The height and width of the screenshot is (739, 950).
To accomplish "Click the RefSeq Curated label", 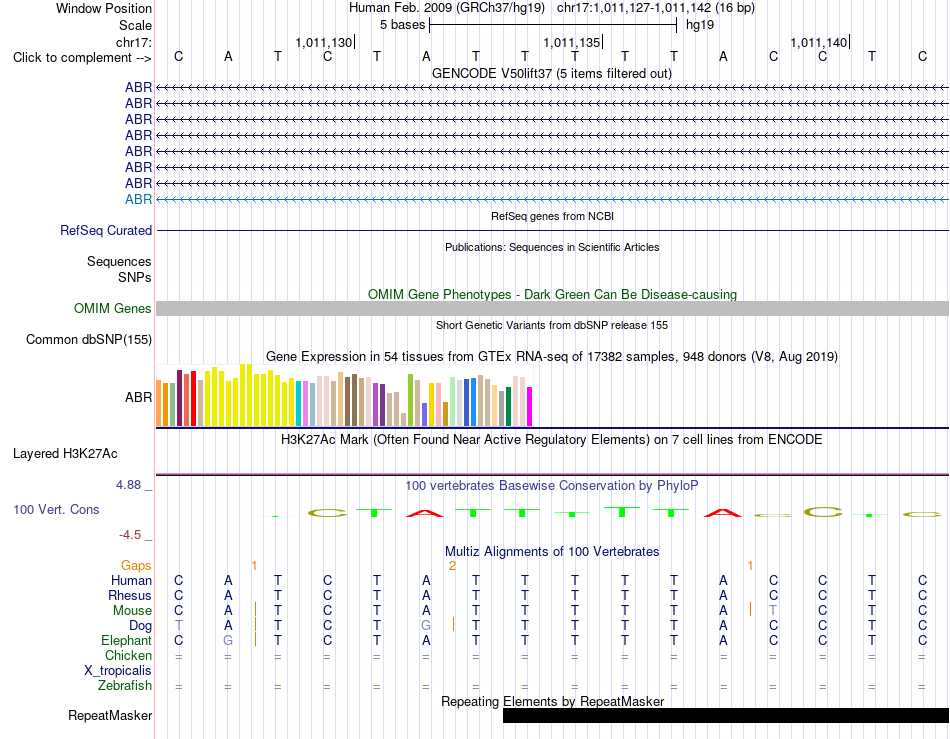I will click(106, 230).
